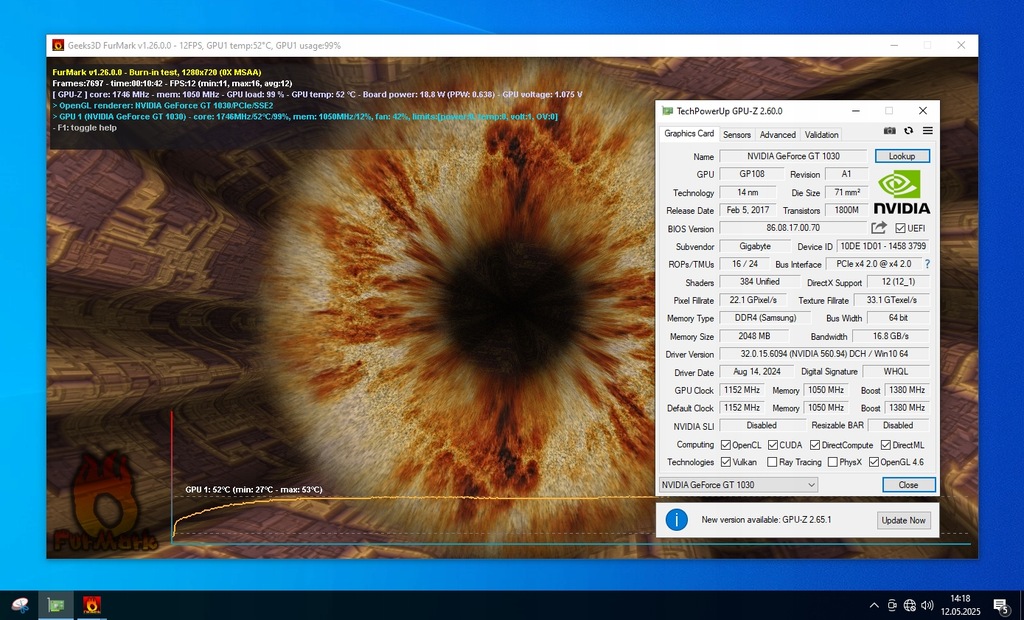Click the GPU-Z taskbar icon

[x=56, y=604]
